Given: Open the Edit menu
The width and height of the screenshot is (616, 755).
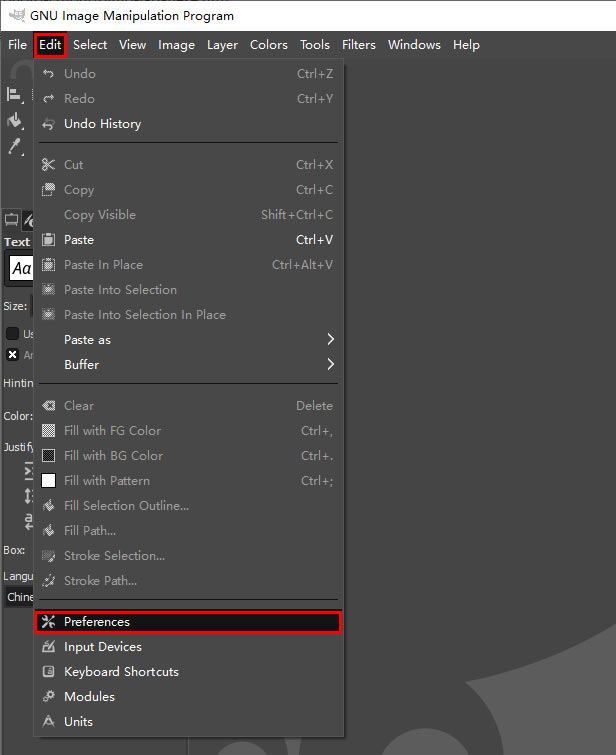Looking at the screenshot, I should pyautogui.click(x=50, y=45).
